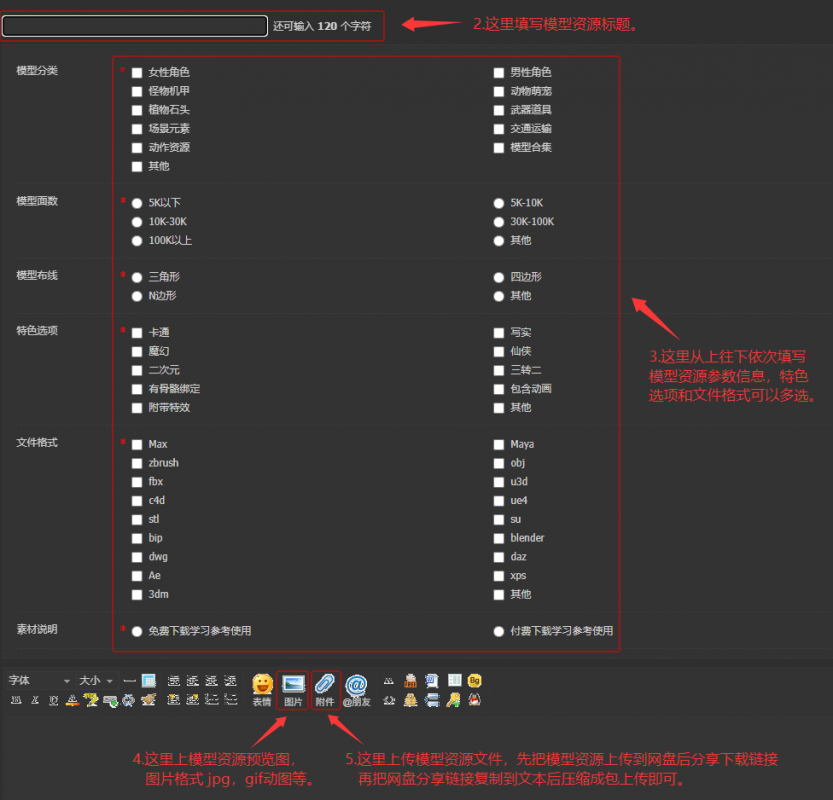The width and height of the screenshot is (833, 800).
Task: Insert a table using the grid icon
Action: click(x=149, y=680)
